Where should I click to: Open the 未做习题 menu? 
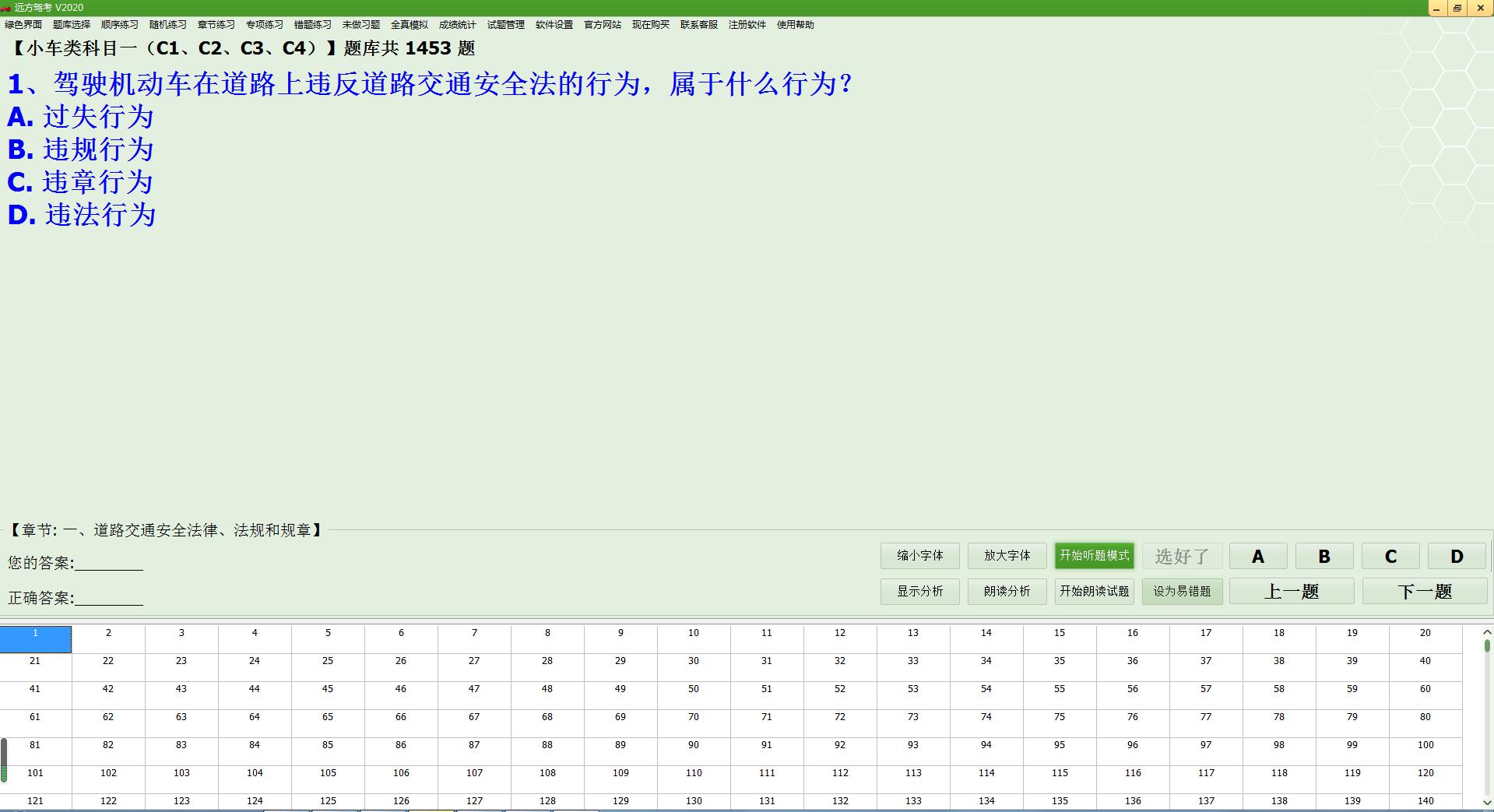[361, 25]
